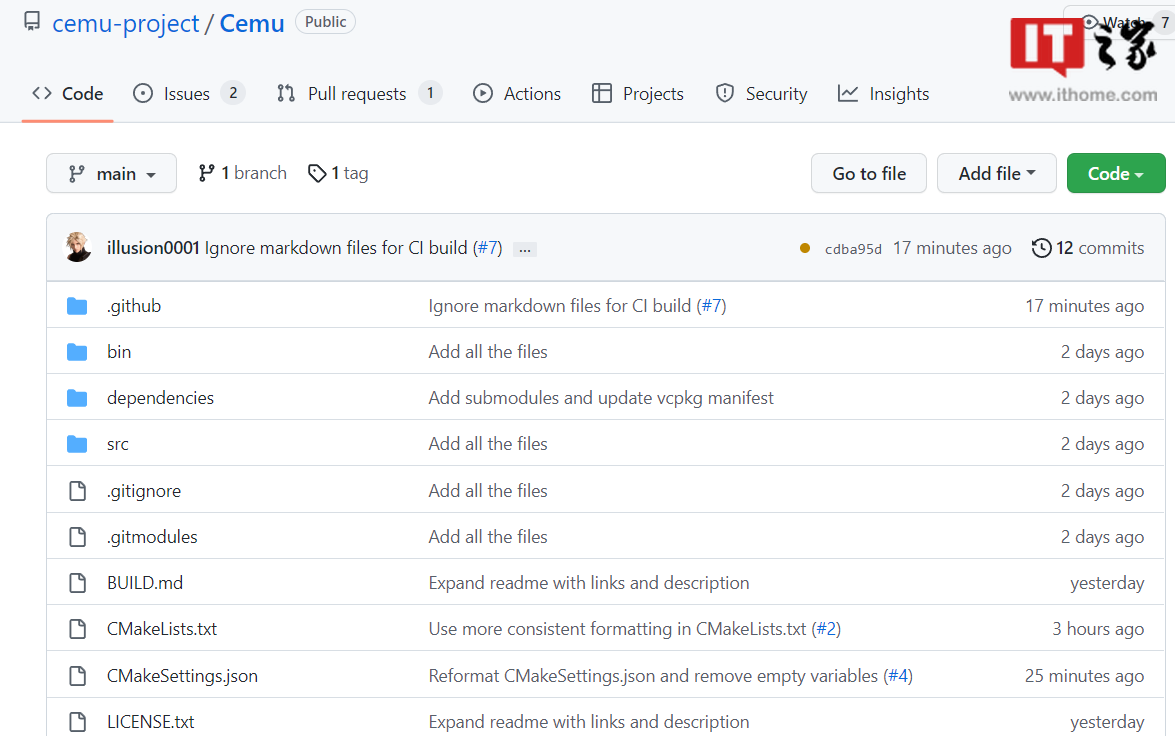Image resolution: width=1175 pixels, height=736 pixels.
Task: Open the Projects tab
Action: click(638, 94)
